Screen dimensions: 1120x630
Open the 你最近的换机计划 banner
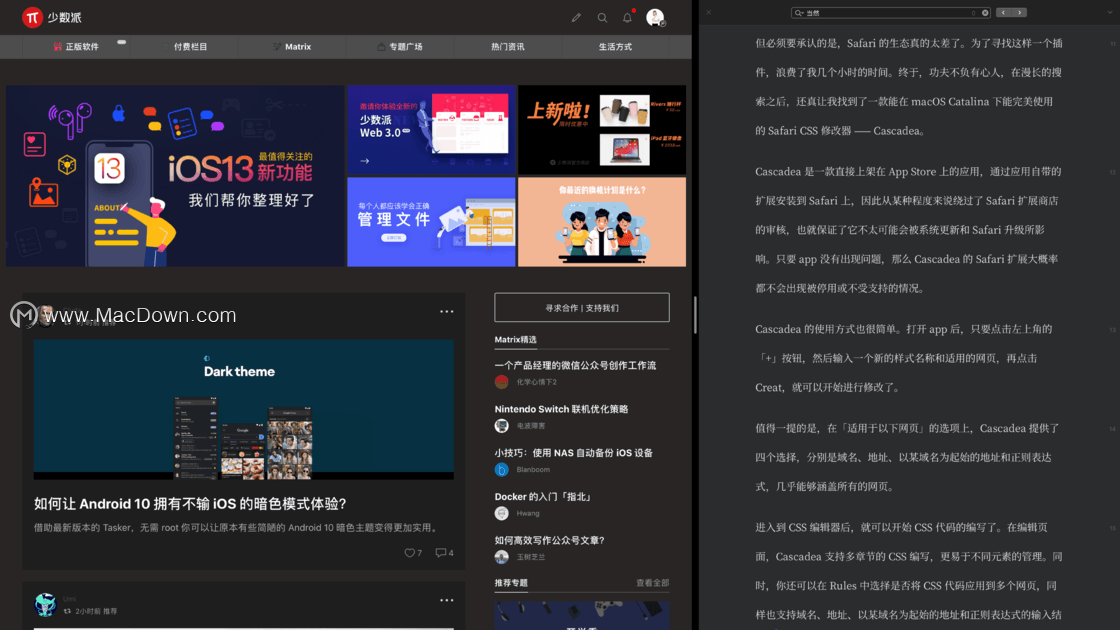602,221
